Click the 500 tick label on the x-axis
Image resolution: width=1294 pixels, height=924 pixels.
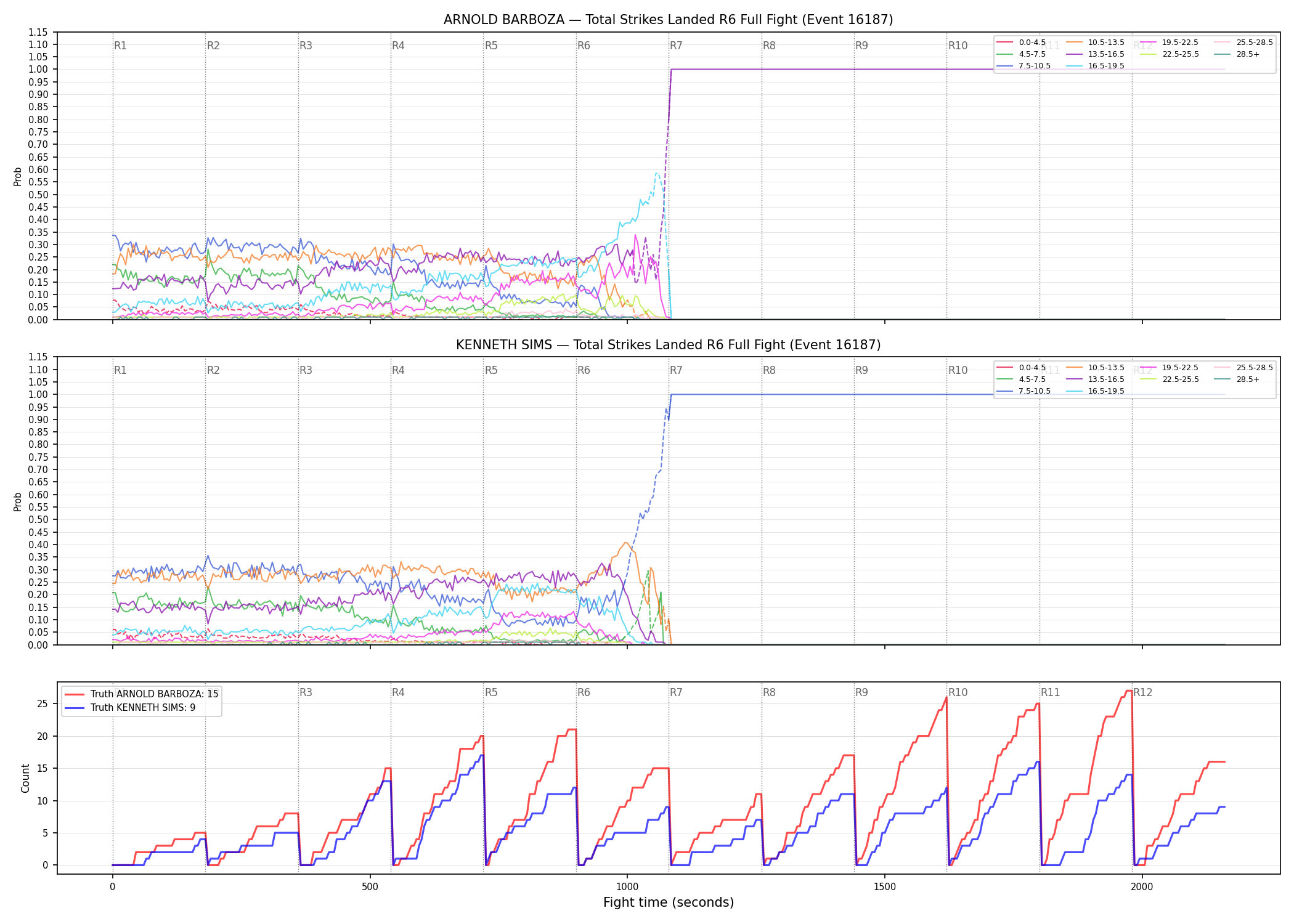370,887
